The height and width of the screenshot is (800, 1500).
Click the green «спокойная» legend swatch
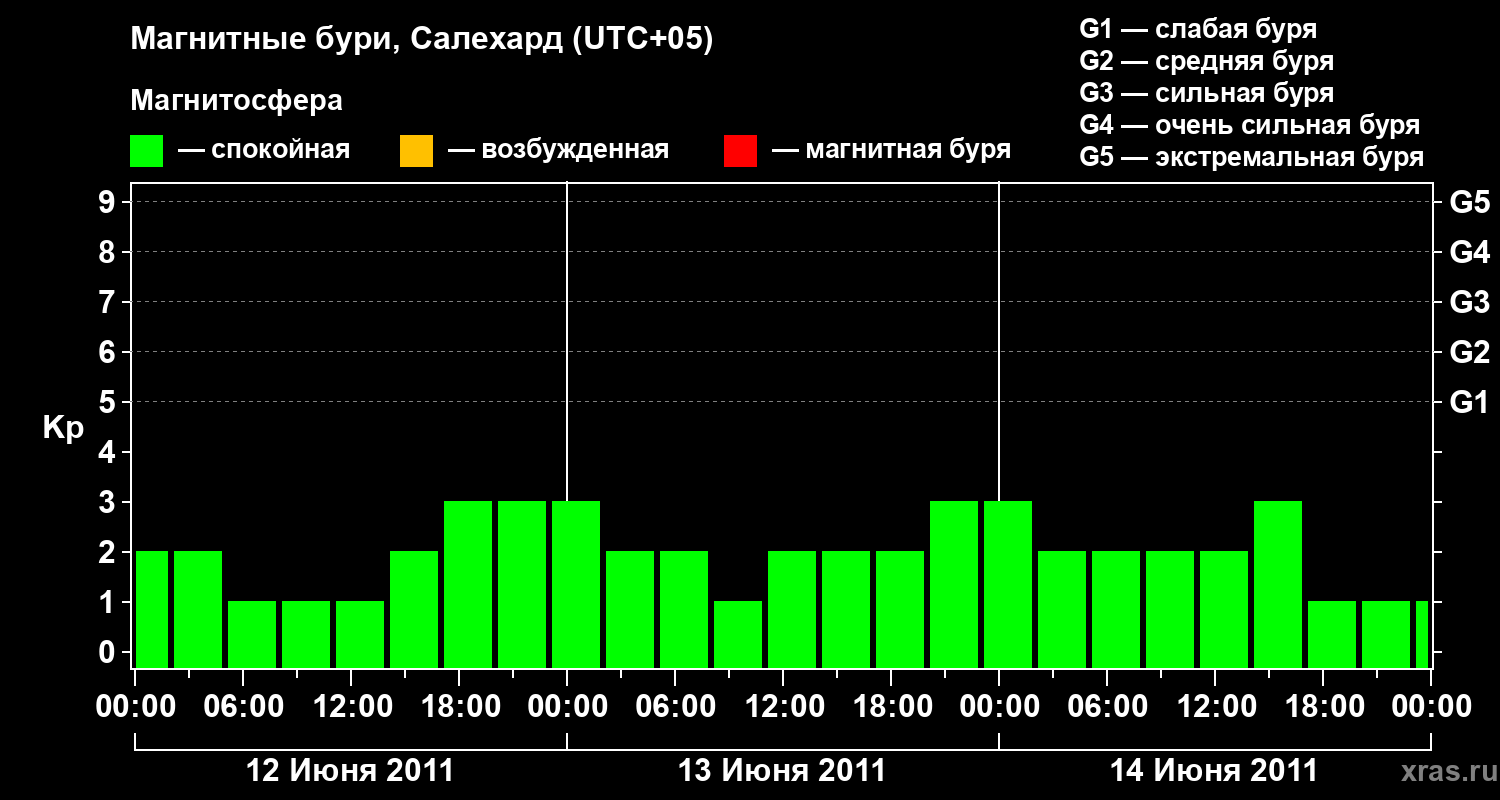147,151
